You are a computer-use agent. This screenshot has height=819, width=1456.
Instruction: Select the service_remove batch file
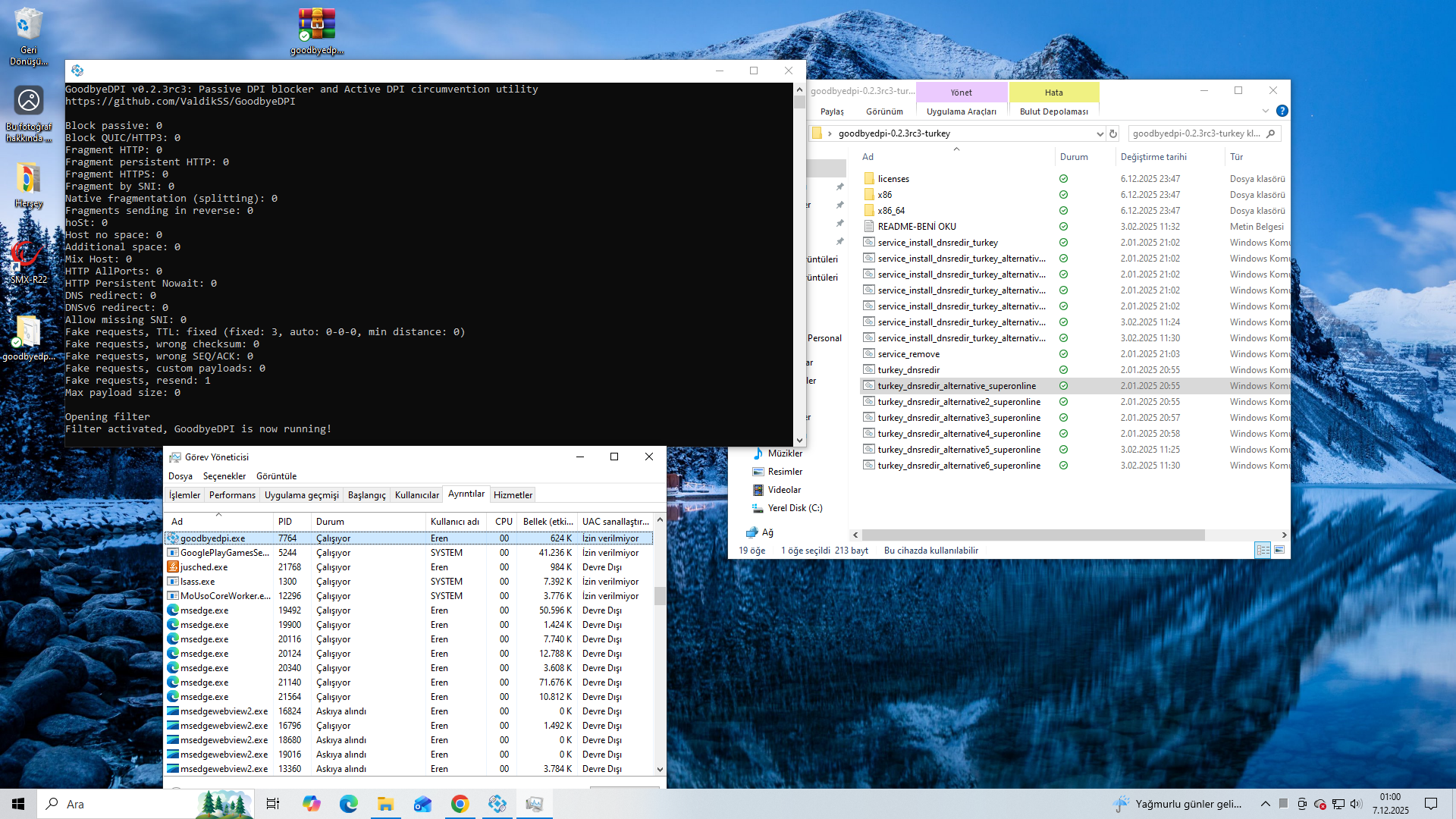908,354
